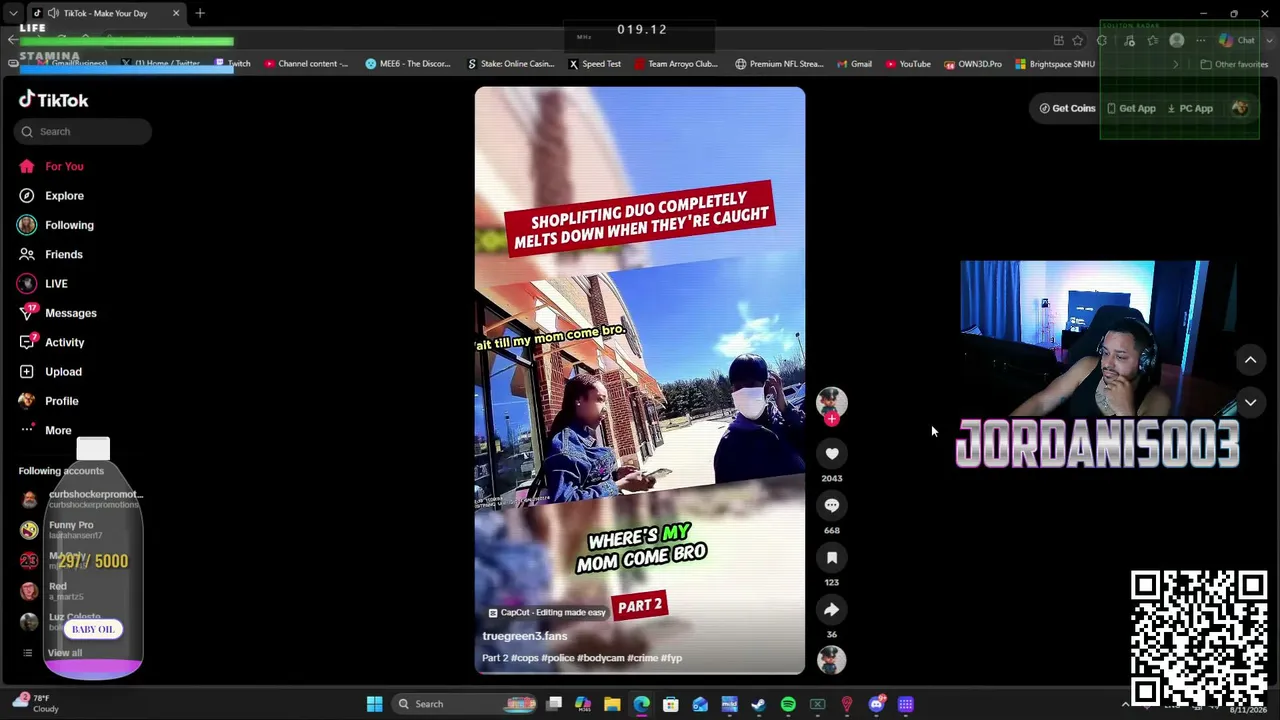Open the #crime hashtag
Image resolution: width=1280 pixels, height=720 pixels.
pos(642,658)
